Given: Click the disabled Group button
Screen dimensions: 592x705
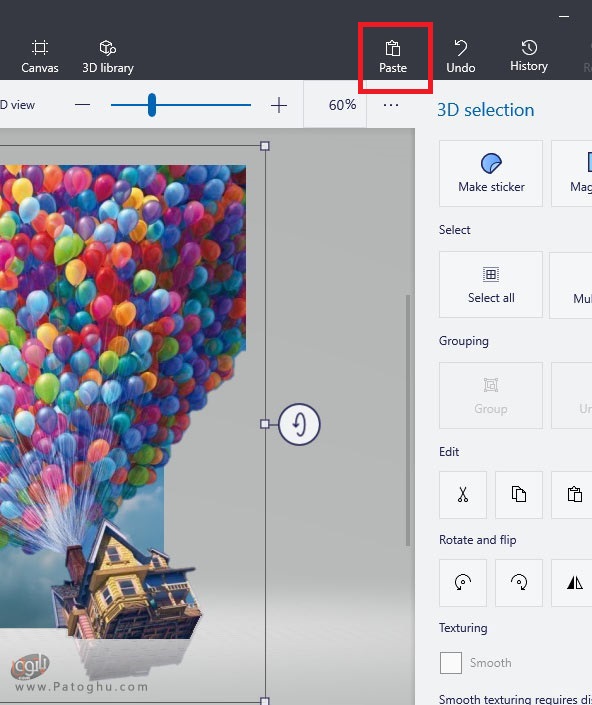Looking at the screenshot, I should pyautogui.click(x=491, y=396).
